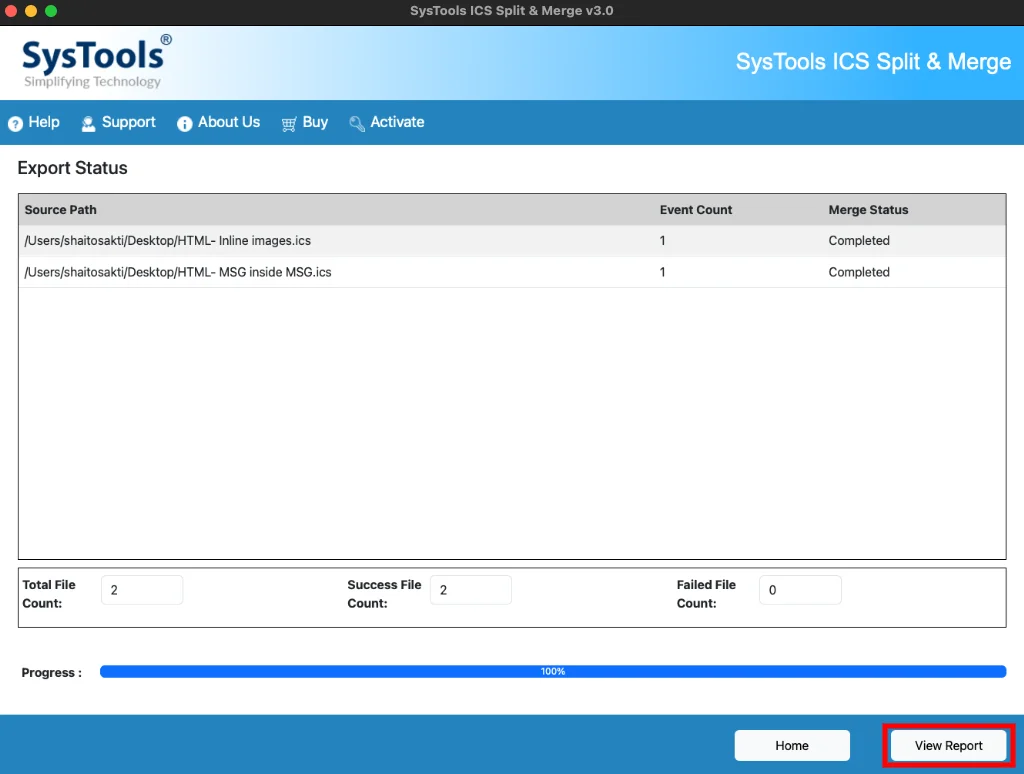Image resolution: width=1024 pixels, height=774 pixels.
Task: Click the Total File Count field
Action: (142, 590)
